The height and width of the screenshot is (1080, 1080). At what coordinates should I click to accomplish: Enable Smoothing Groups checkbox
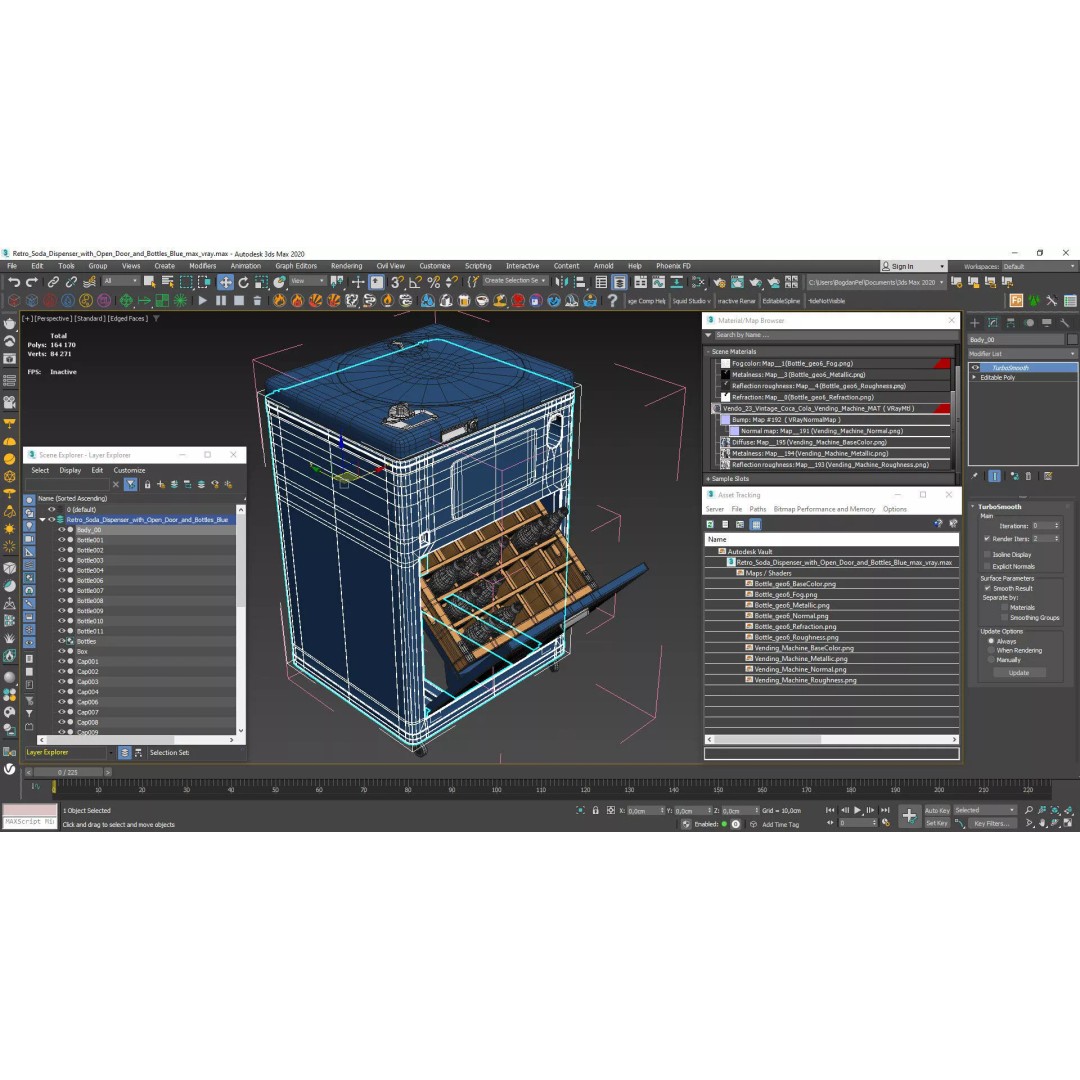pyautogui.click(x=1004, y=617)
